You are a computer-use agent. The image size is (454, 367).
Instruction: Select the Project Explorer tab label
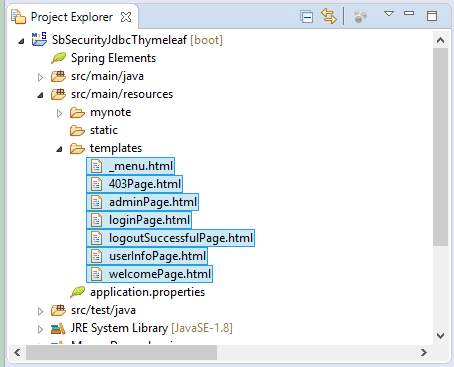click(72, 17)
